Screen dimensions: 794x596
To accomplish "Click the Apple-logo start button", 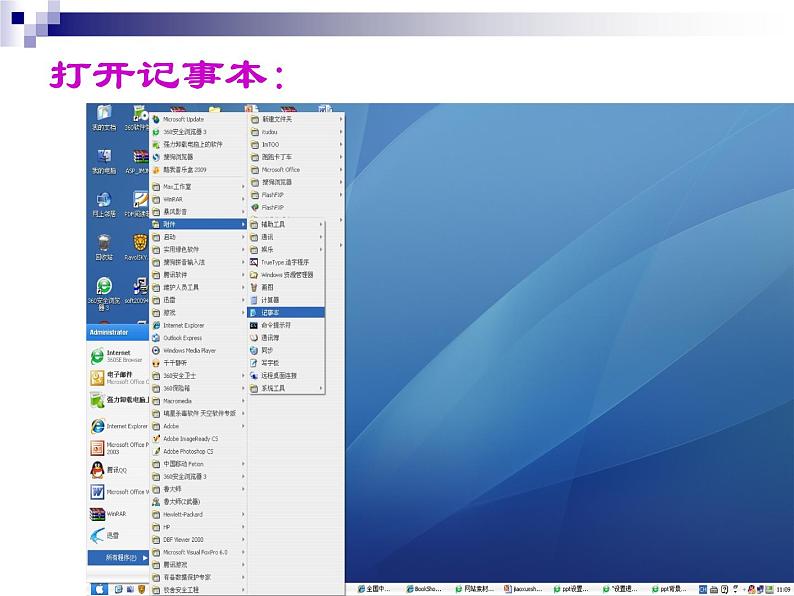I will coord(99,589).
